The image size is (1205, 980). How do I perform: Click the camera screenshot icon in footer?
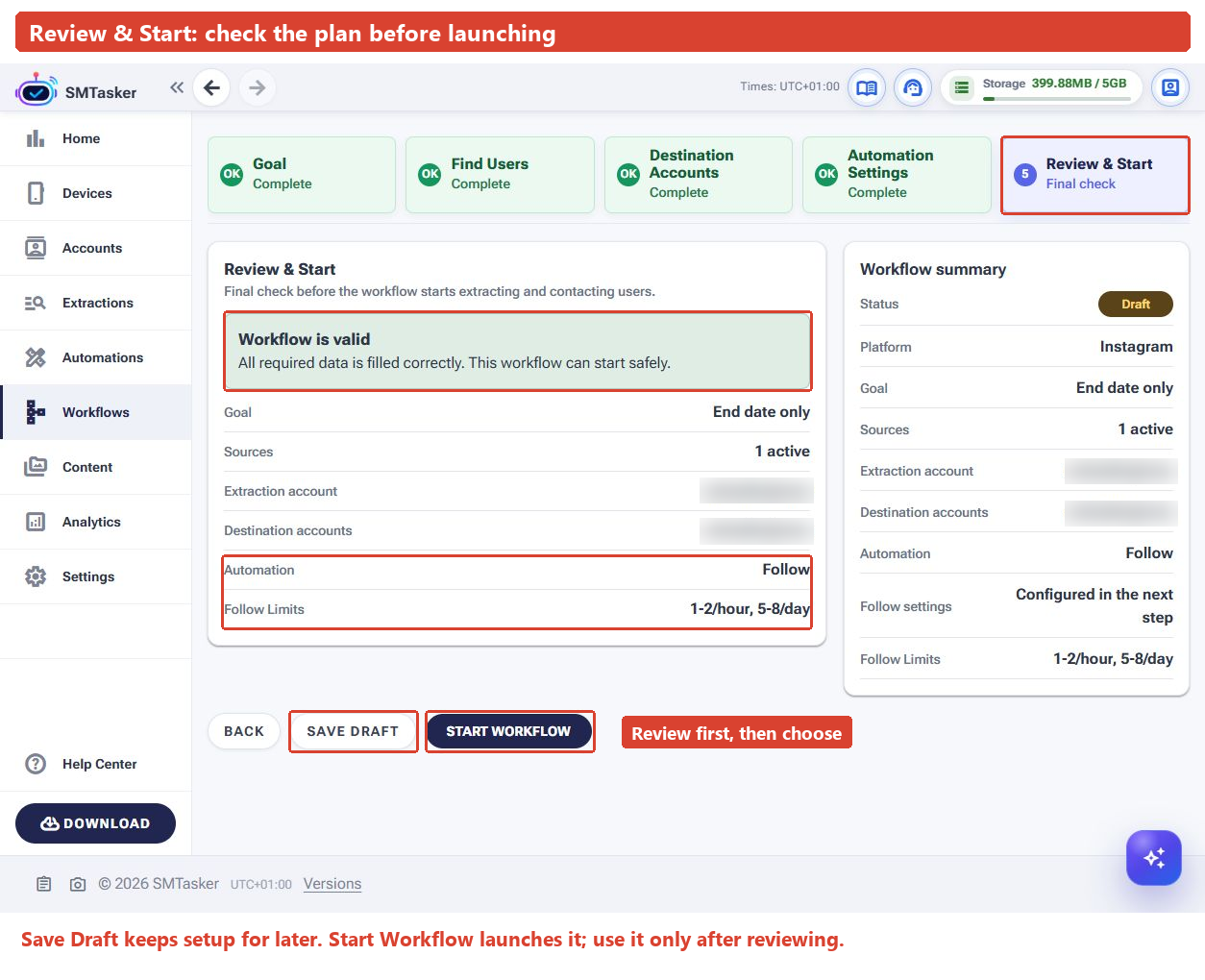pyautogui.click(x=78, y=884)
